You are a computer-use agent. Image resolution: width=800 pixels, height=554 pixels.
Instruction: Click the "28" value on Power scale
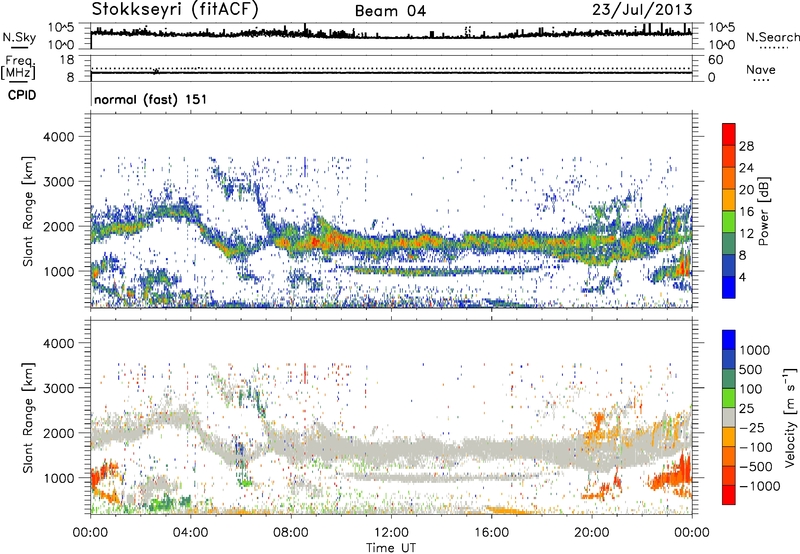pyautogui.click(x=746, y=146)
